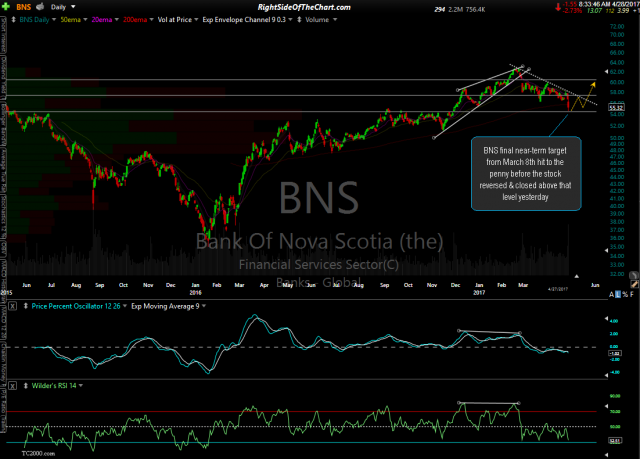Select the A arithmetic scale toggle
Viewport: 640px width, 459px height.
(611, 294)
